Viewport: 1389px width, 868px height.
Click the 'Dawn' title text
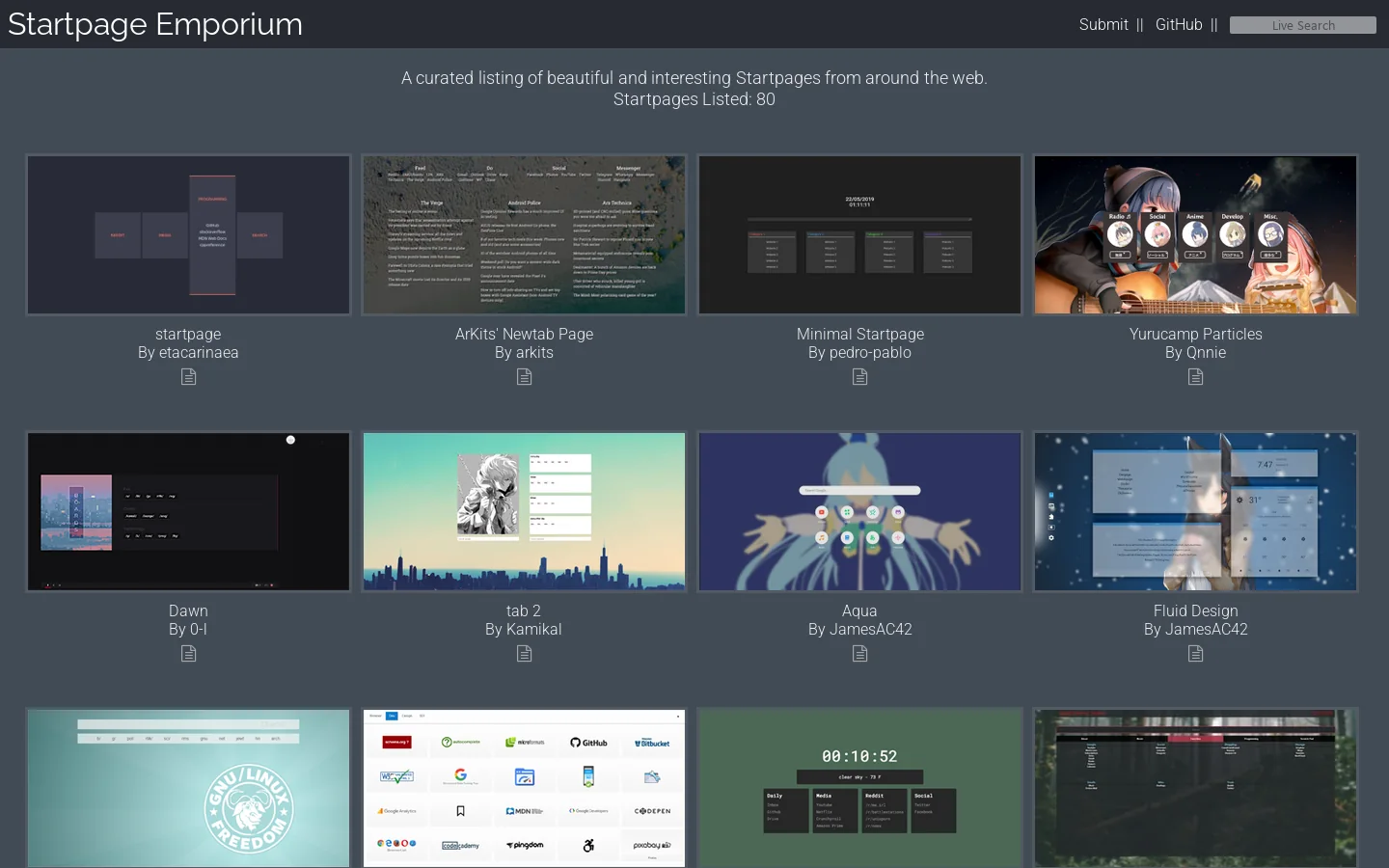[188, 610]
